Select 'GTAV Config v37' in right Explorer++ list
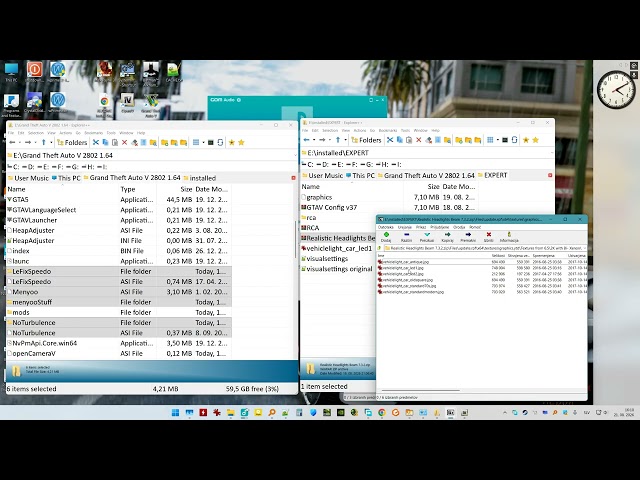Image resolution: width=640 pixels, height=480 pixels. point(390,207)
